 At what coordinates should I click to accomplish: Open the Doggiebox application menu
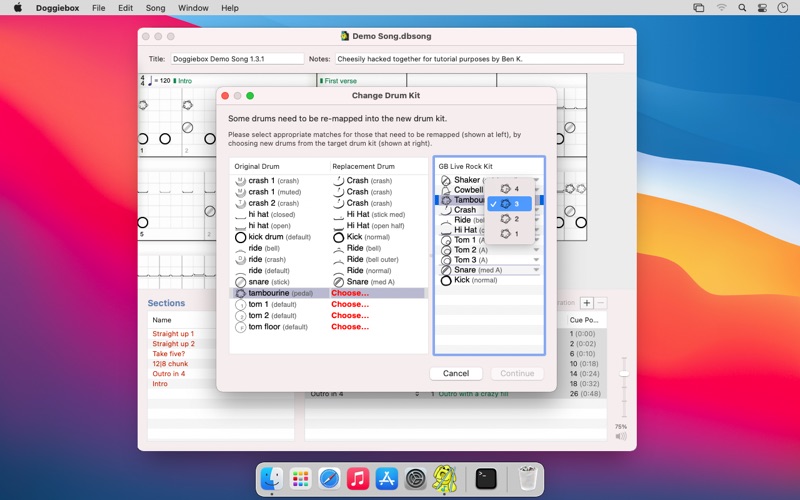[57, 8]
